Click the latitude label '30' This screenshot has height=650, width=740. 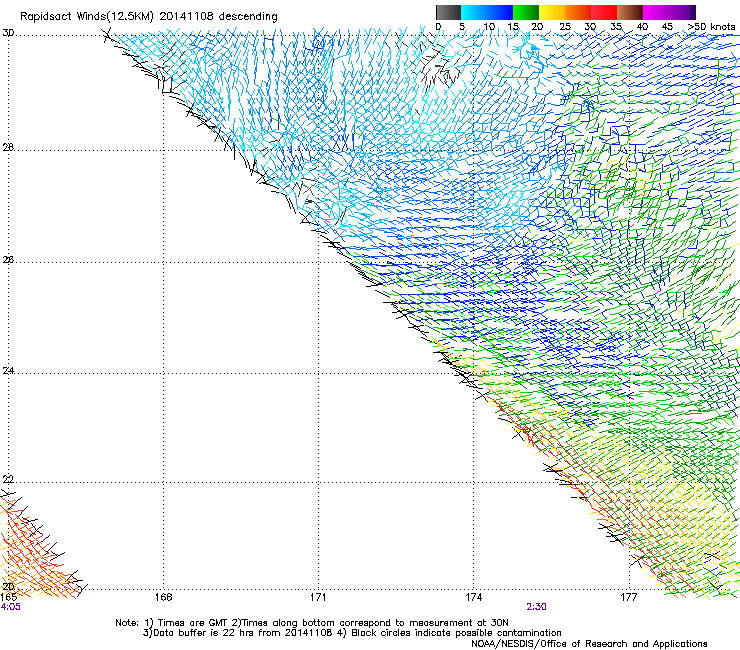[x=8, y=33]
